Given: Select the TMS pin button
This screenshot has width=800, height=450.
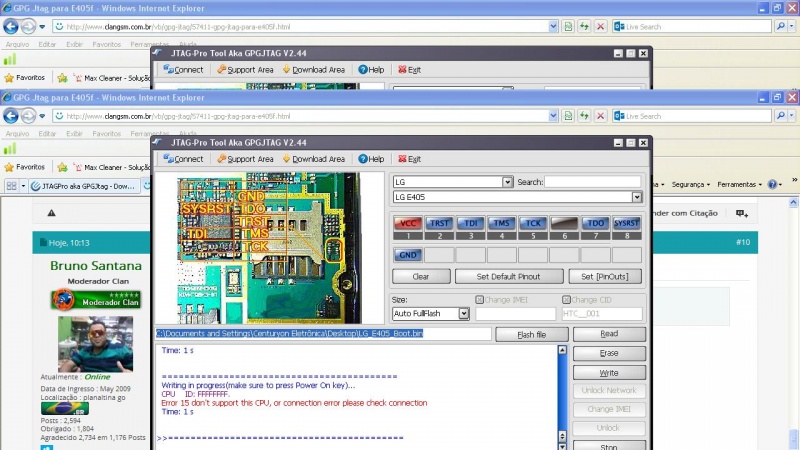Looking at the screenshot, I should click(x=502, y=223).
